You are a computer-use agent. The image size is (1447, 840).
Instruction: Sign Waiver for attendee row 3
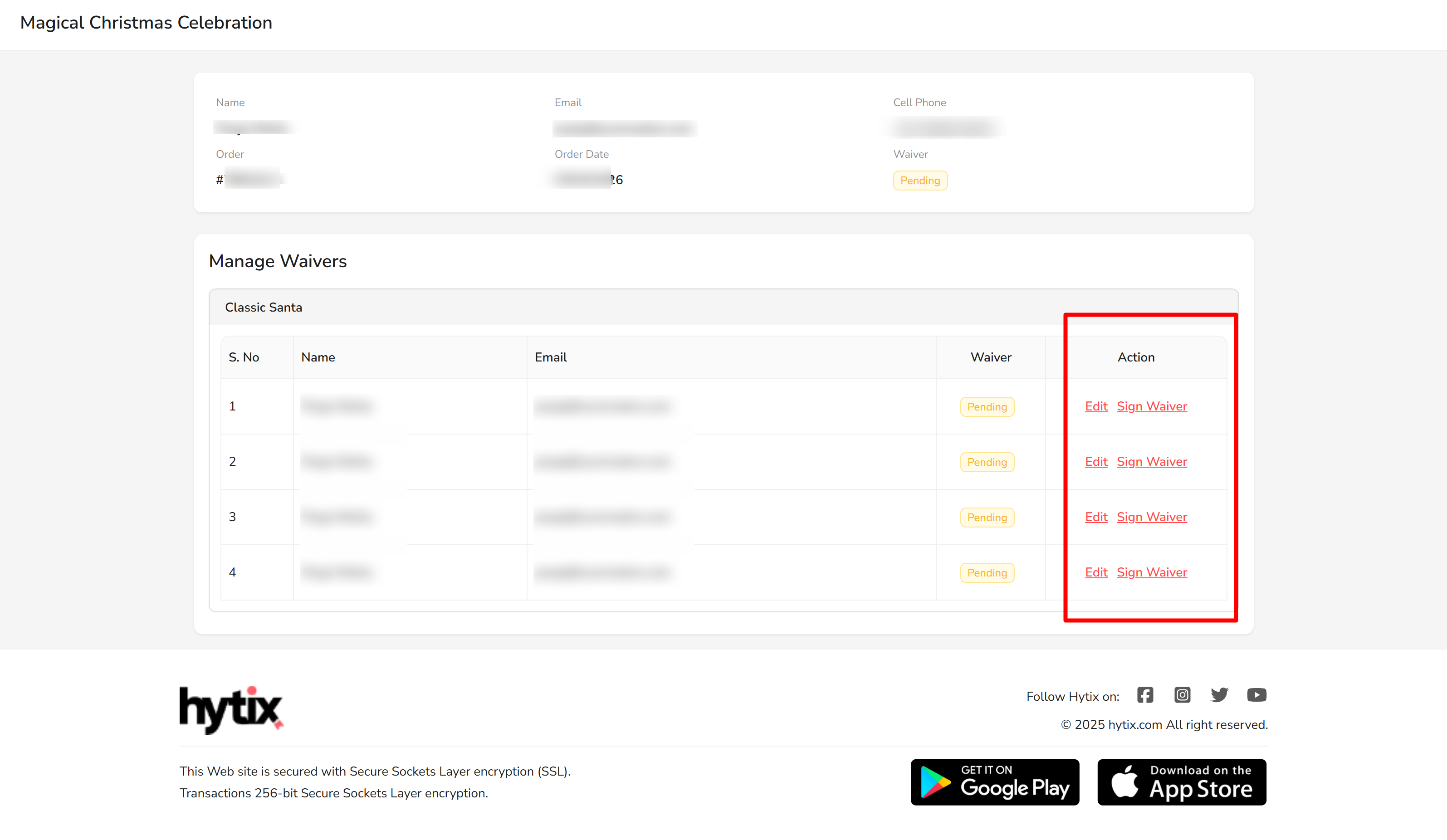coord(1151,517)
